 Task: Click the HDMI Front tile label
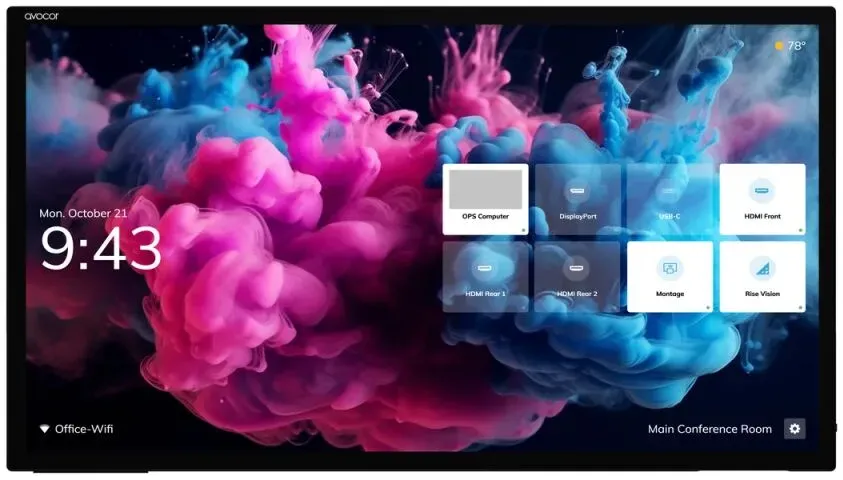click(762, 216)
